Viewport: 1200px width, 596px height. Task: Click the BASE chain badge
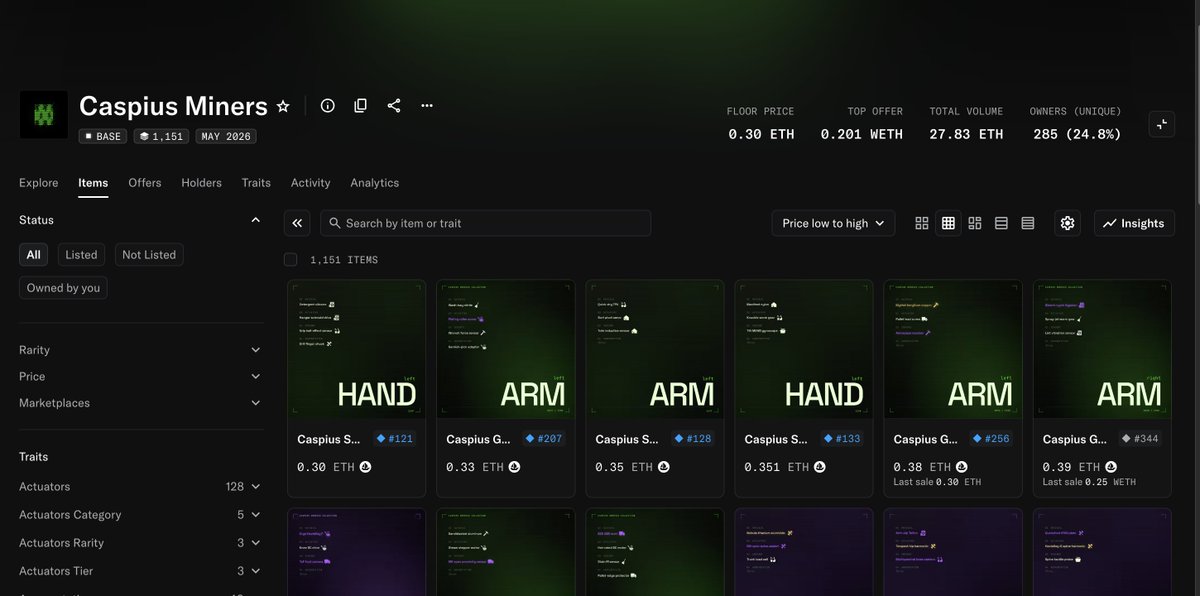103,136
